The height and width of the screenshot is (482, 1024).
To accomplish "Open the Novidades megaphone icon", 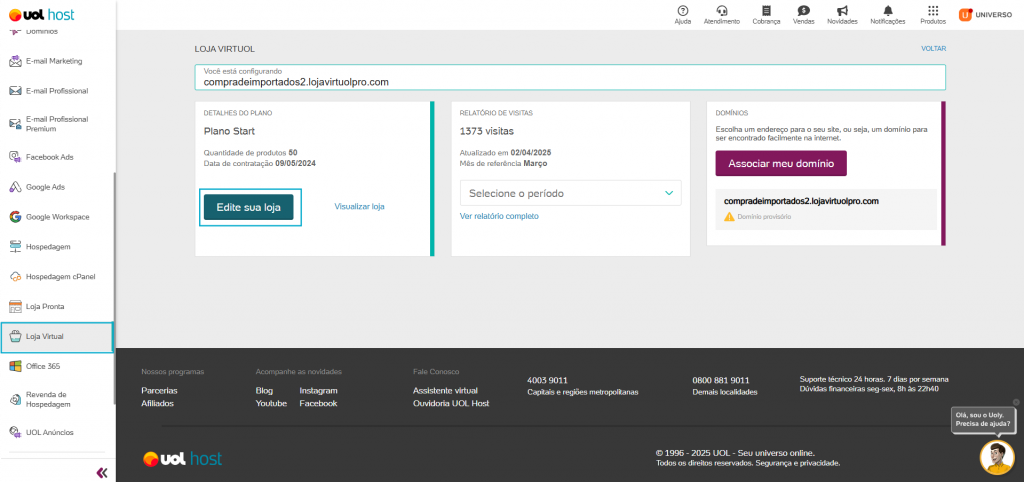I will 842,10.
